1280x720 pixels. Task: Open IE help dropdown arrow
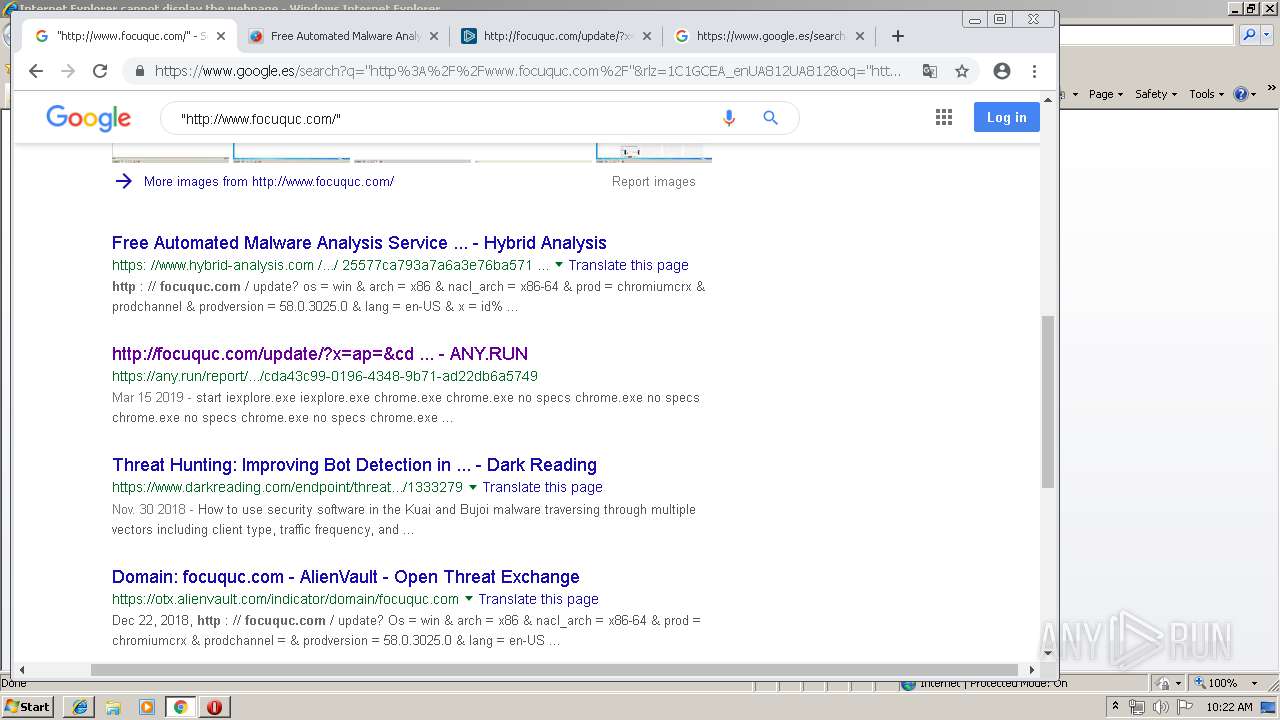tap(1253, 94)
